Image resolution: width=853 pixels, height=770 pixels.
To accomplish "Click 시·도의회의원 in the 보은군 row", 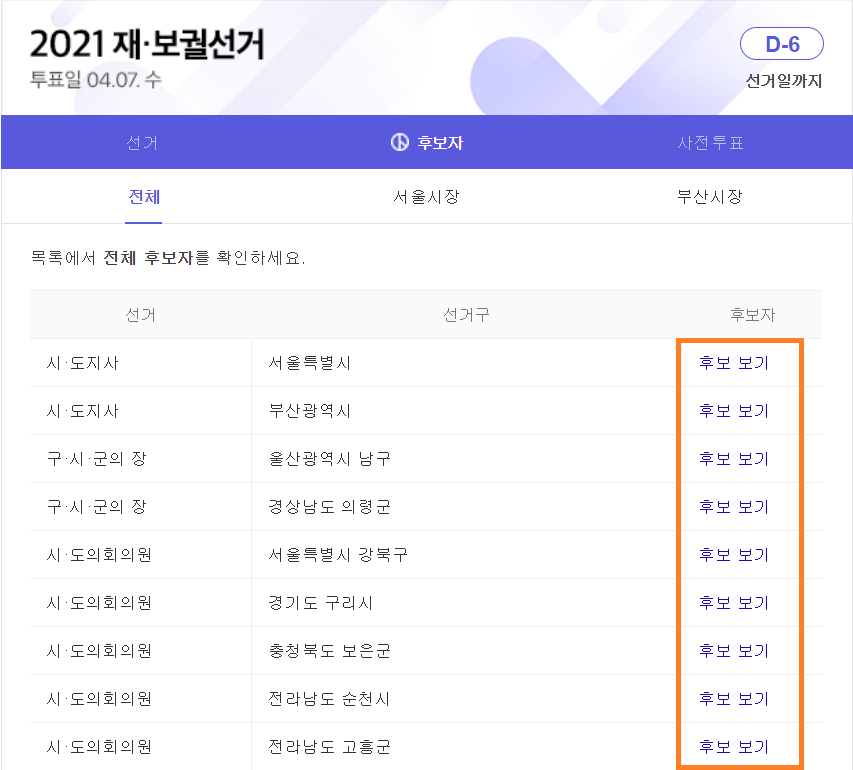I will [x=99, y=650].
